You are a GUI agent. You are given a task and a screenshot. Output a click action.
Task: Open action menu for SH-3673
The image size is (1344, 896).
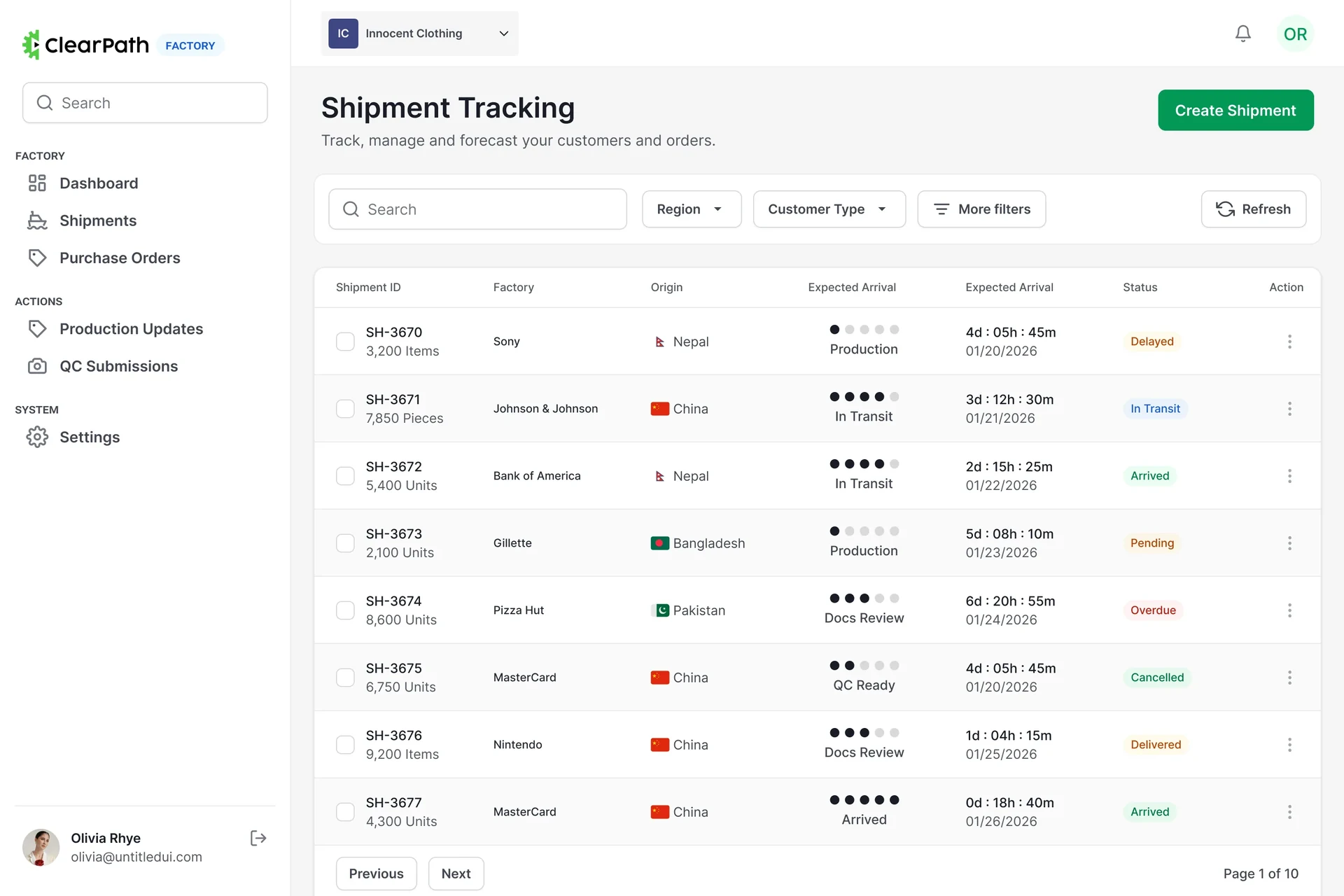(x=1289, y=543)
